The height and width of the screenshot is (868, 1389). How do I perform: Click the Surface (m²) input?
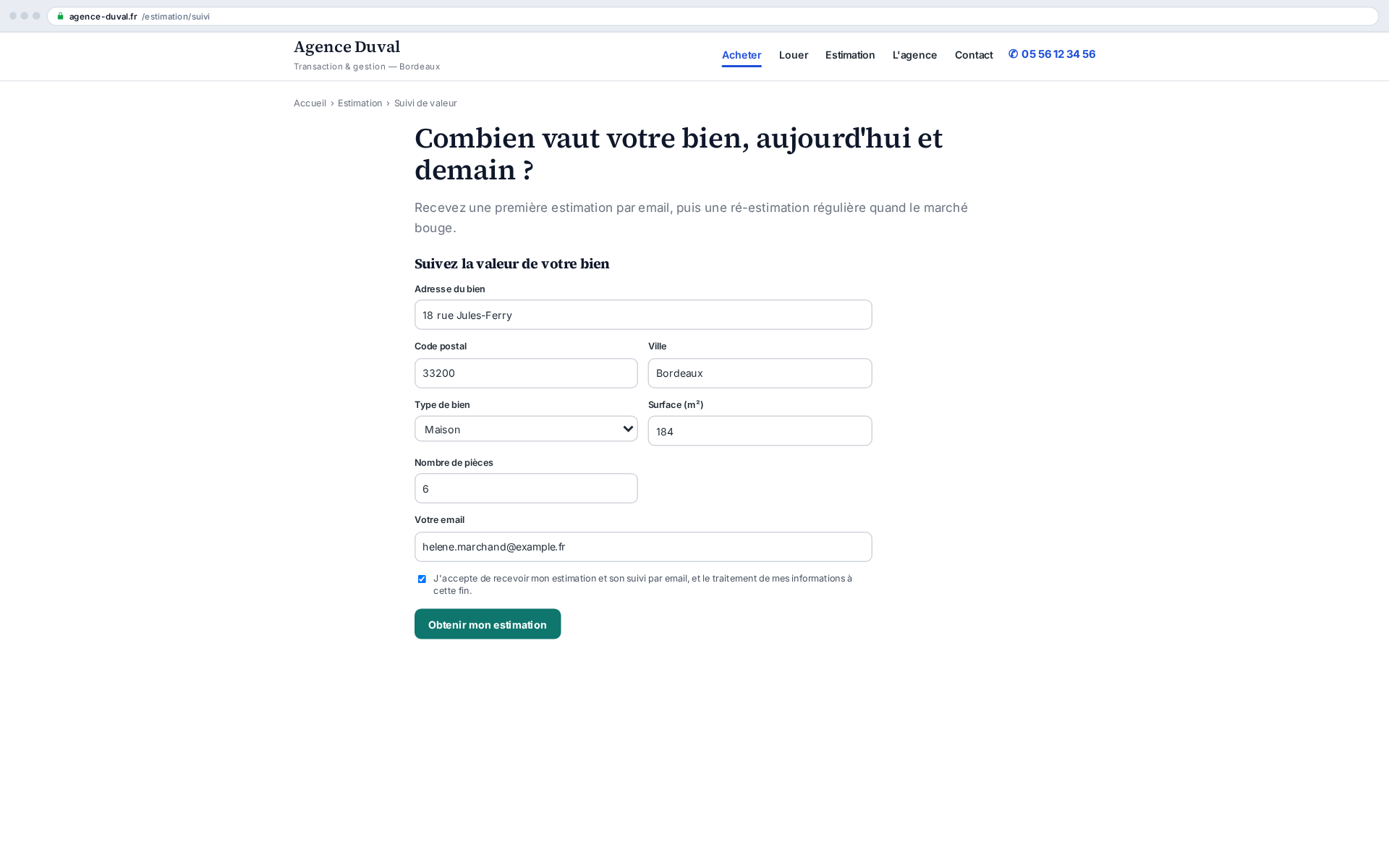click(x=760, y=431)
